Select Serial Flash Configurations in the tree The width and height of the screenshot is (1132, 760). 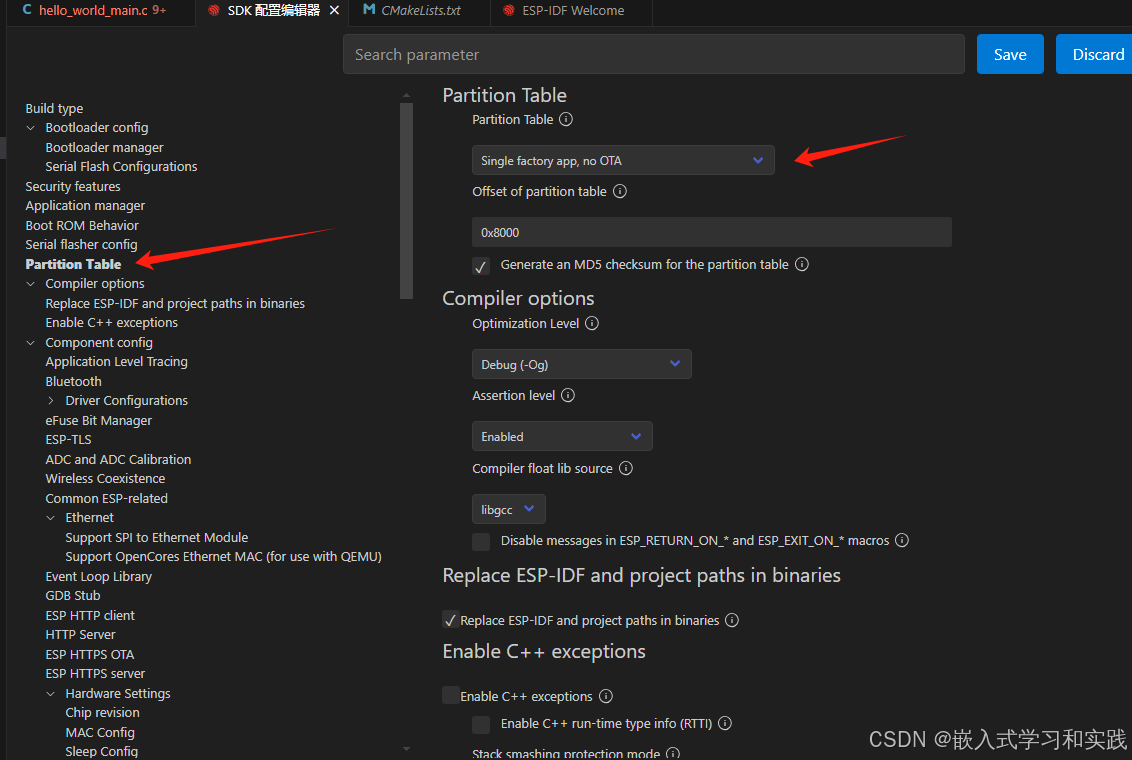[x=121, y=167]
